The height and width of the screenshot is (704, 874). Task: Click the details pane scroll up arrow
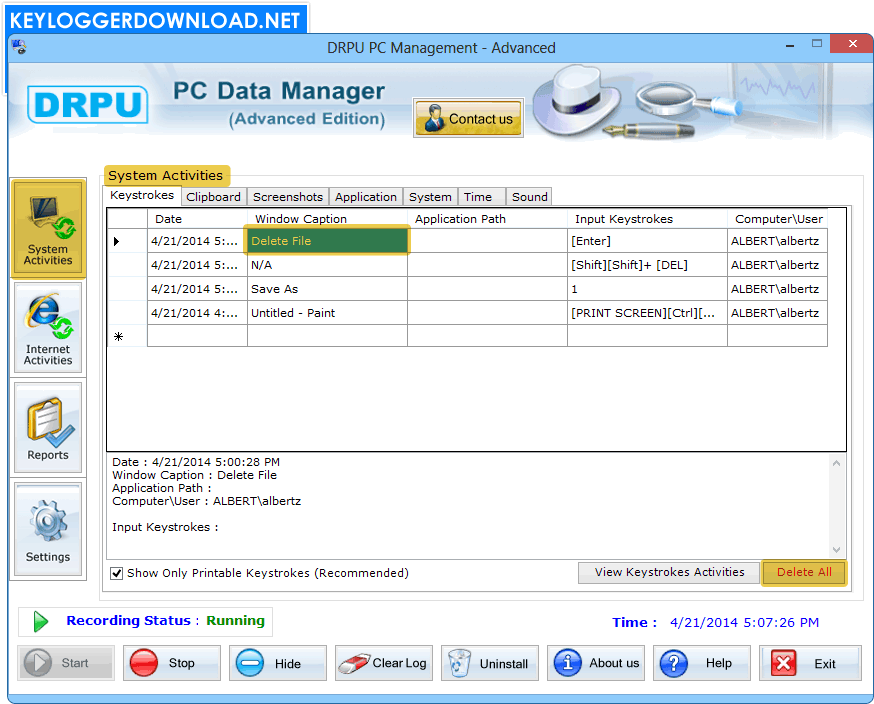coord(836,463)
